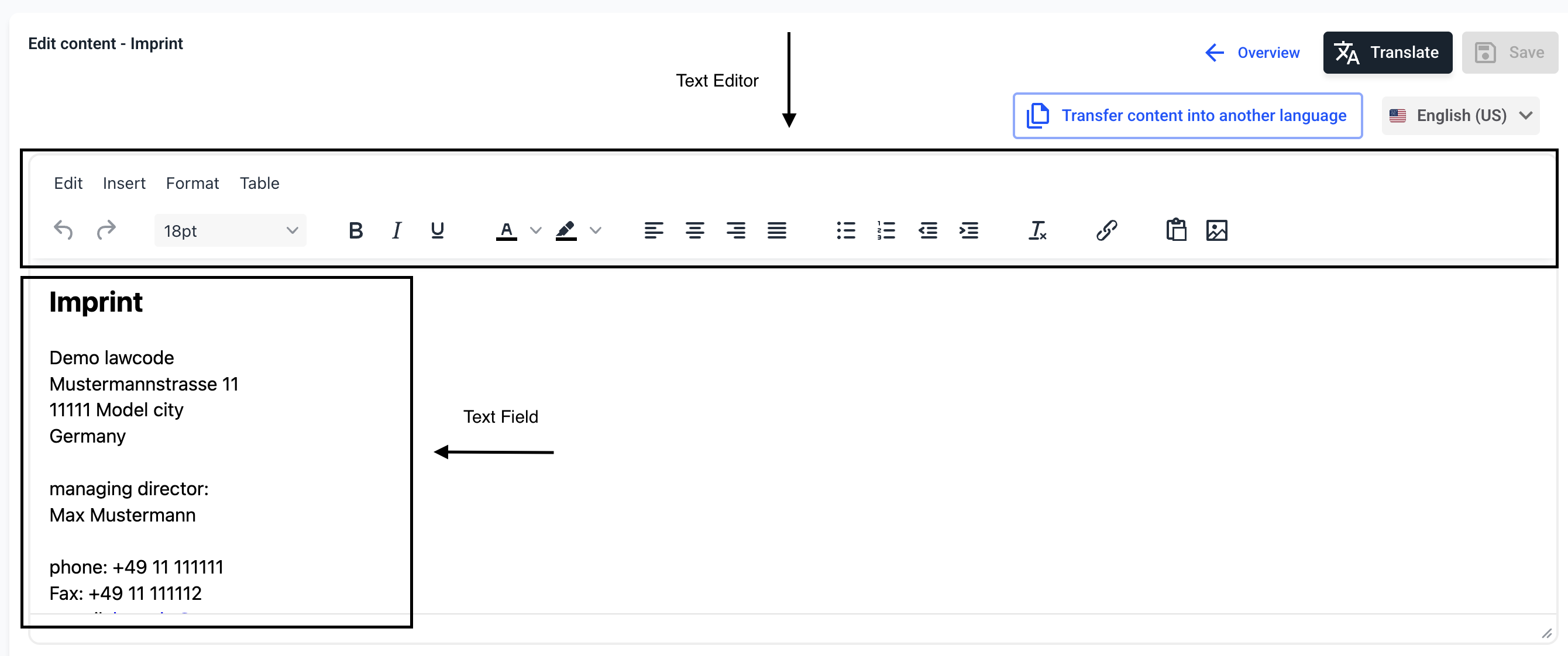Increase indent of paragraph
The height and width of the screenshot is (656, 1568).
pyautogui.click(x=968, y=230)
